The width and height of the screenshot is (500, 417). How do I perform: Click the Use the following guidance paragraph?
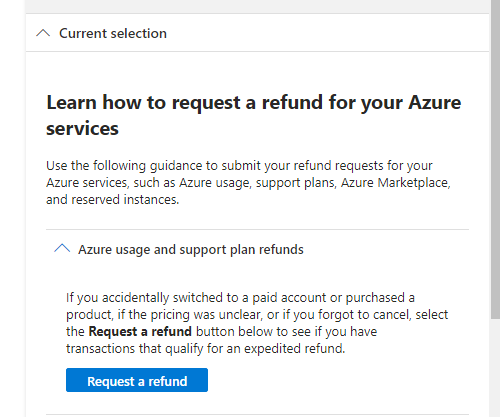pyautogui.click(x=248, y=182)
